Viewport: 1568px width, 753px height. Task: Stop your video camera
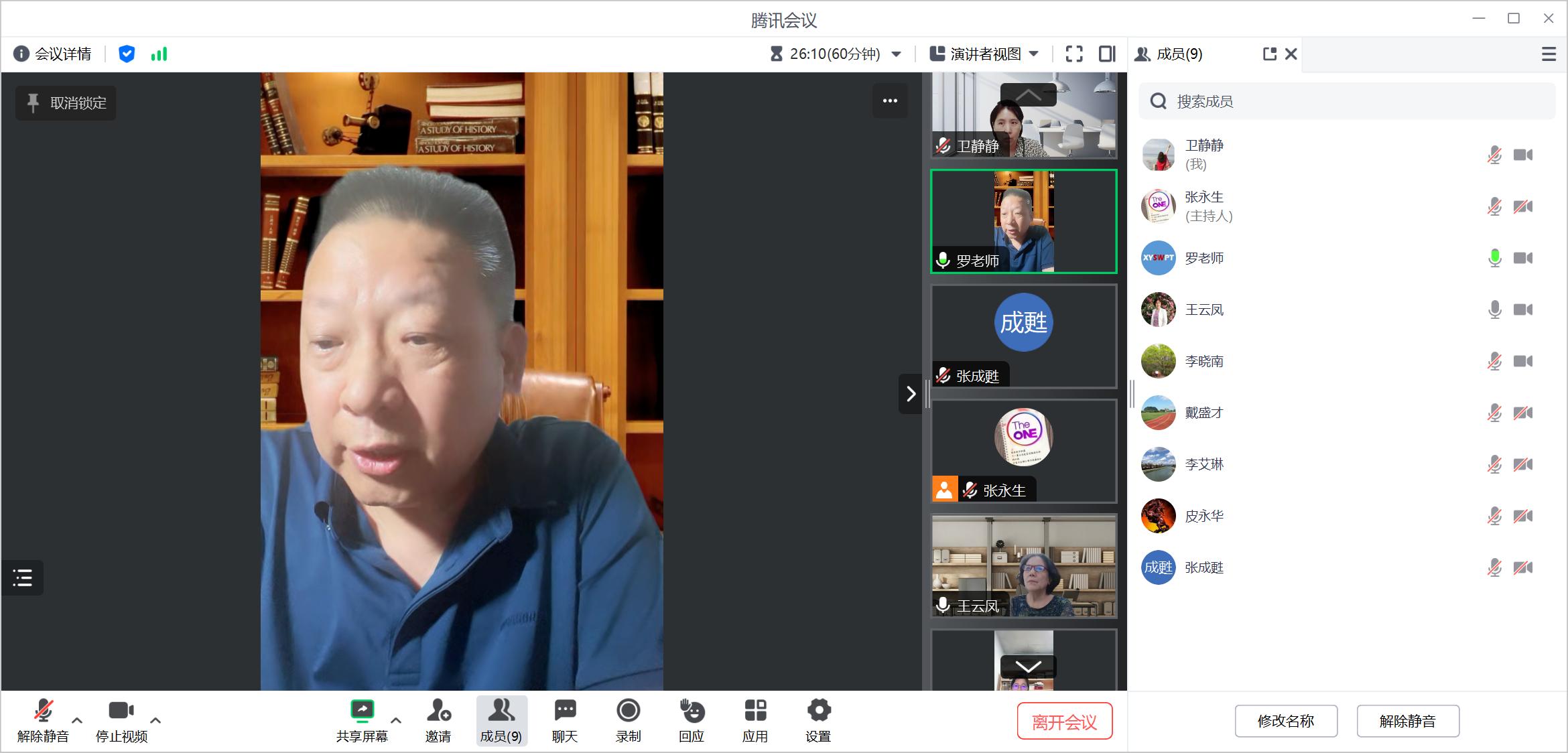[x=121, y=711]
